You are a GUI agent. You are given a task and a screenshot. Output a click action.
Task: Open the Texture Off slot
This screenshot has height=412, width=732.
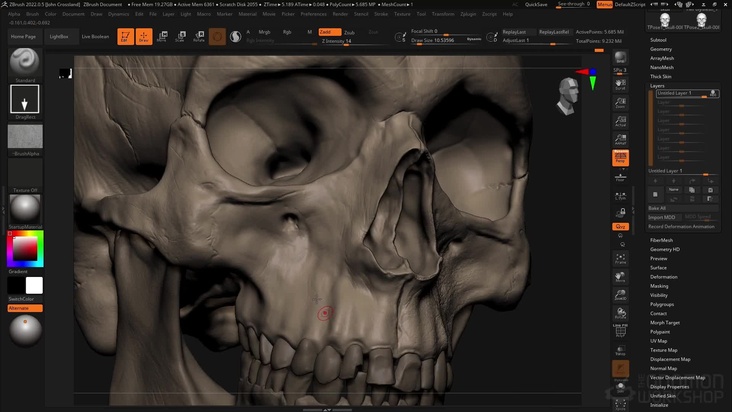pyautogui.click(x=25, y=173)
